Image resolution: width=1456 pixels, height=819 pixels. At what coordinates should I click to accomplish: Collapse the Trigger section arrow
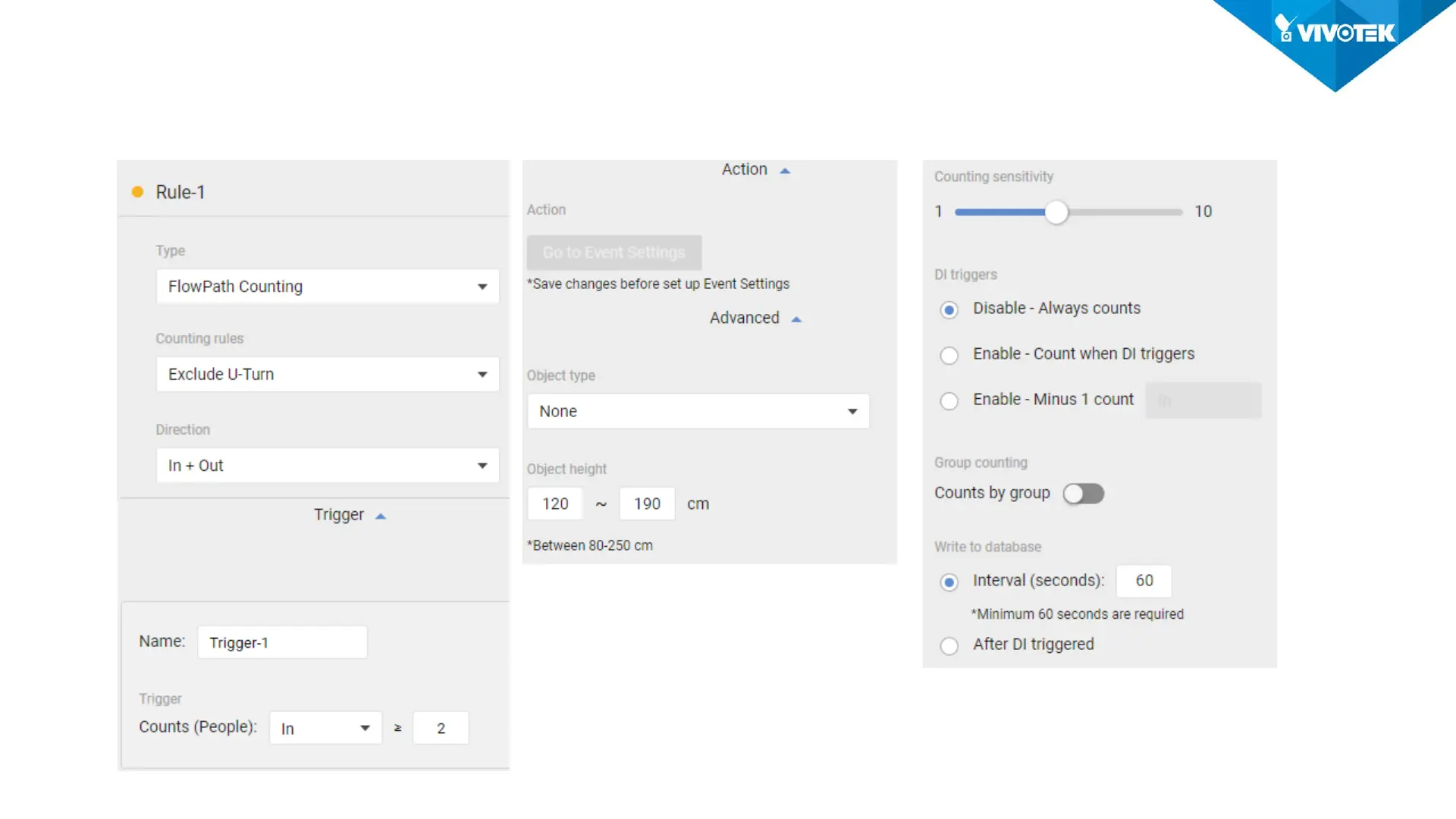coord(381,516)
